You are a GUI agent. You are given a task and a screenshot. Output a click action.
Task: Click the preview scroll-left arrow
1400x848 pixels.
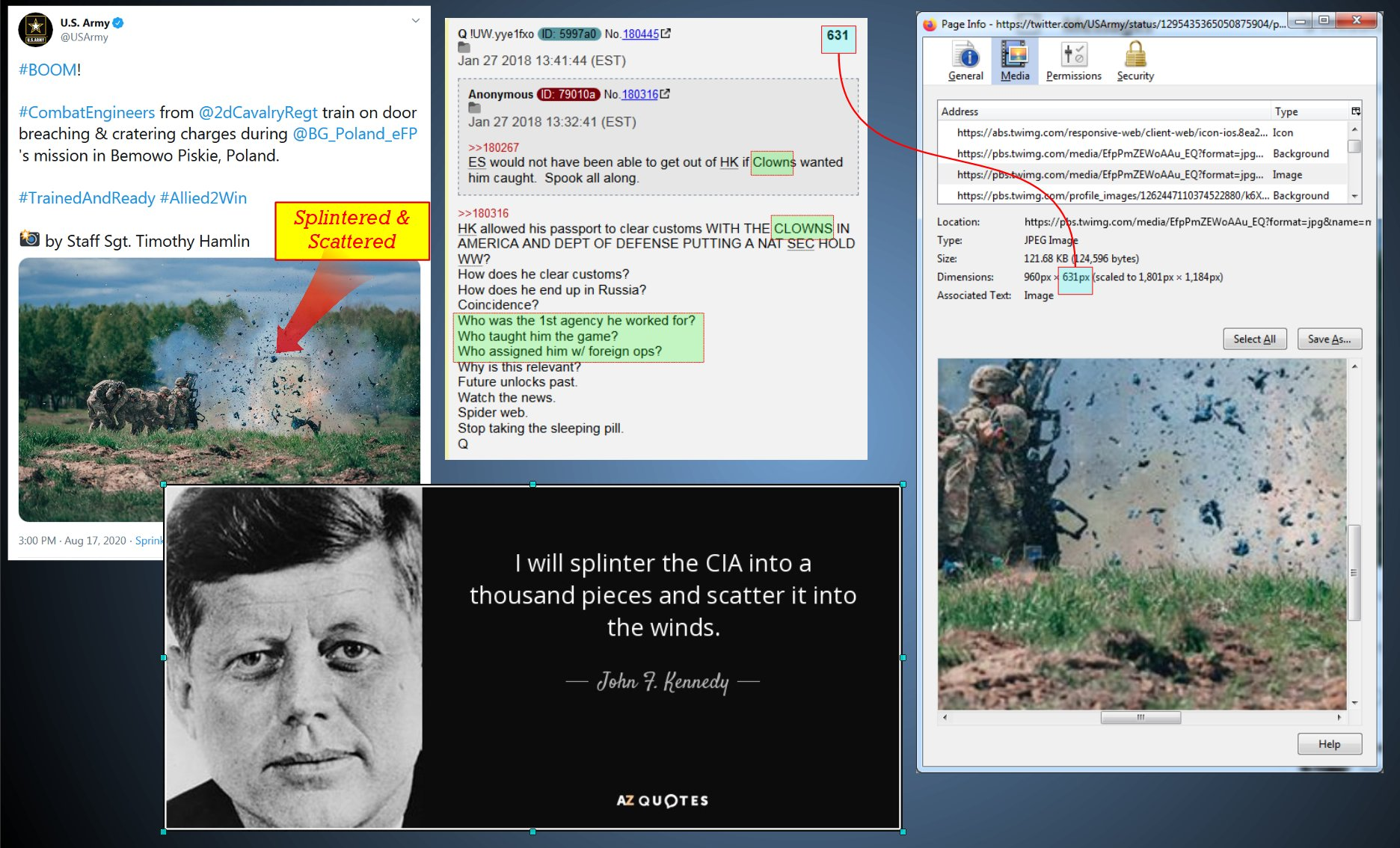click(945, 717)
